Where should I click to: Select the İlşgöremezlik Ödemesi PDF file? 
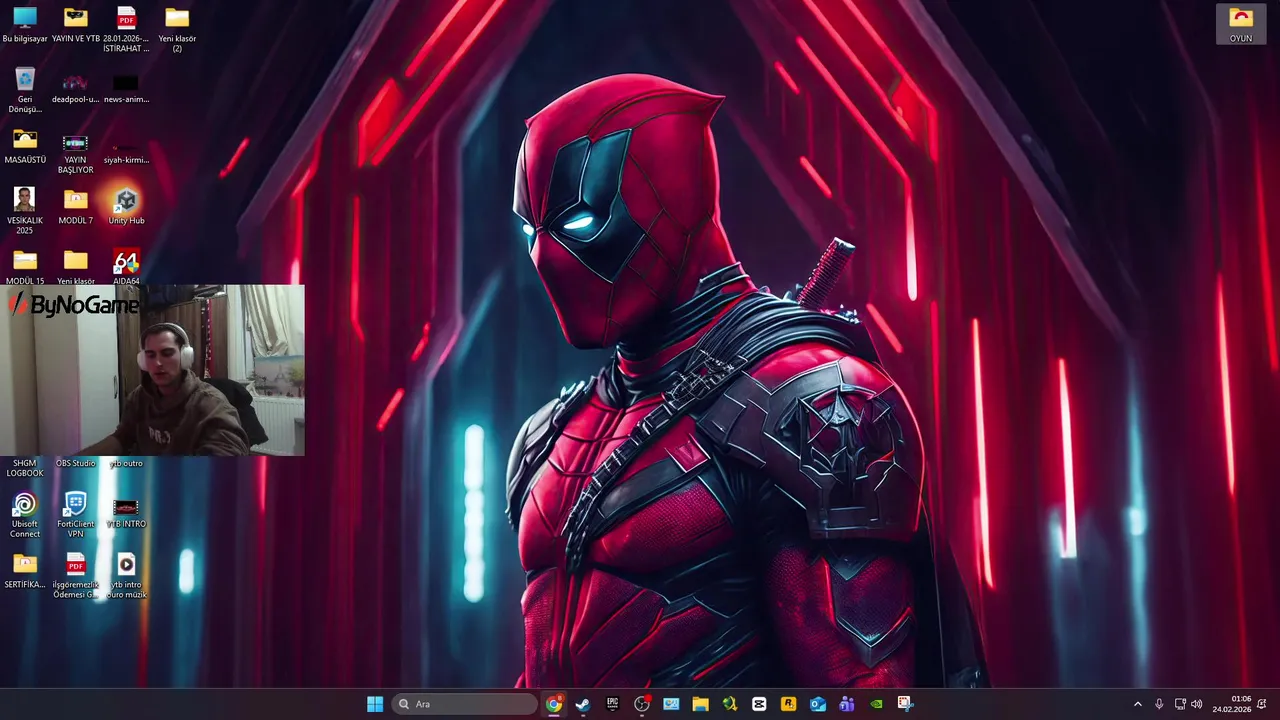(x=75, y=575)
